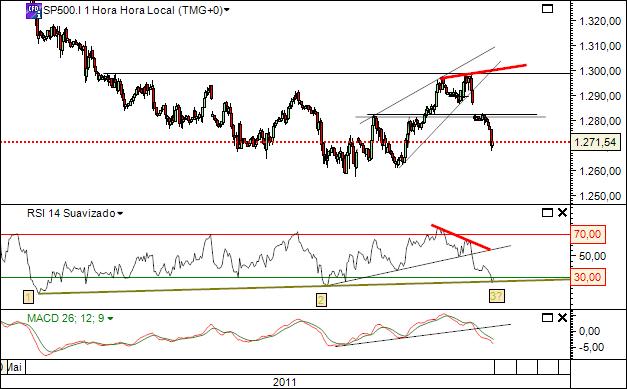Click the 1.250,00 price axis label
627x389 pixels.
(600, 196)
